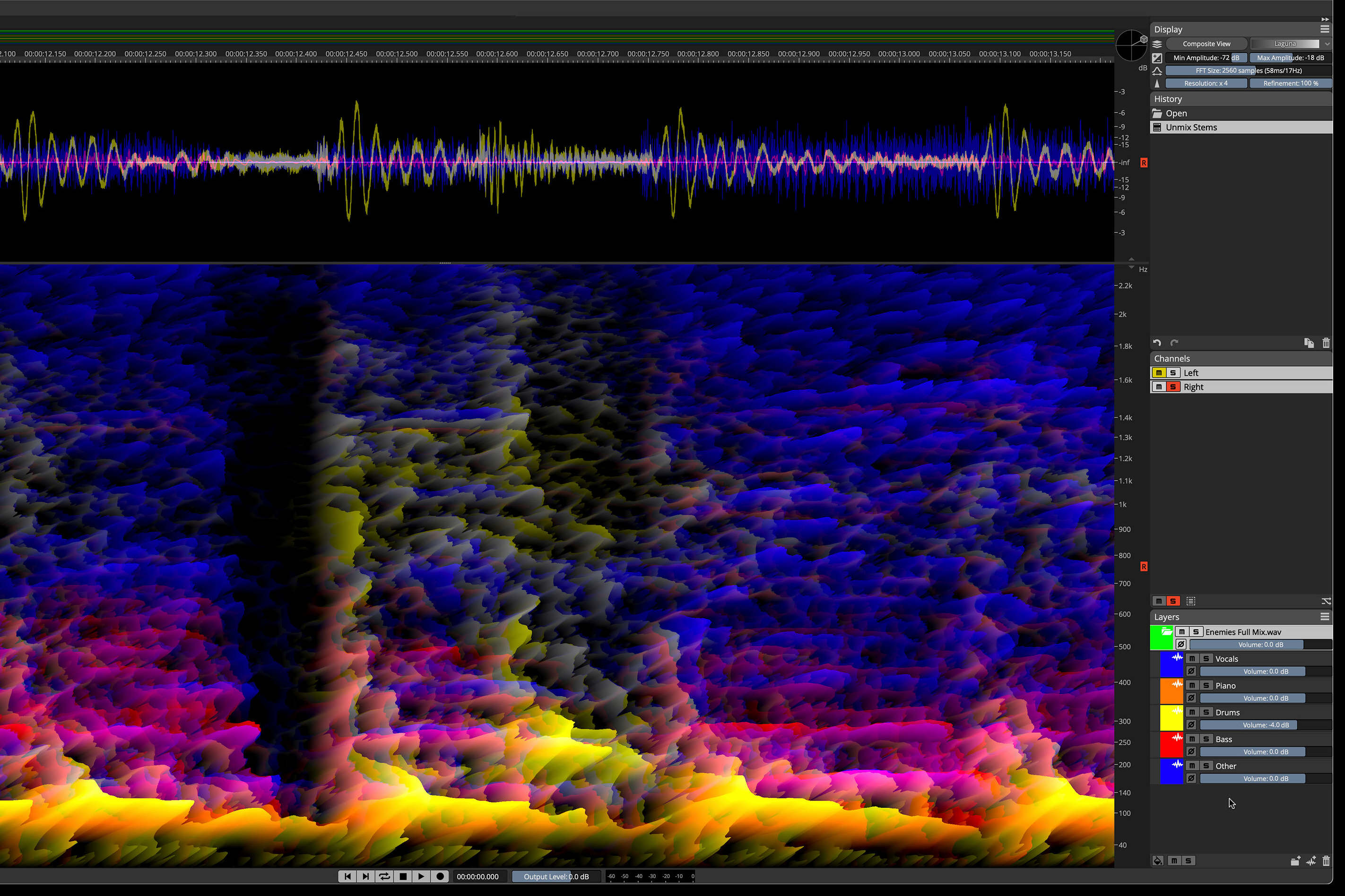This screenshot has height=896, width=1345.
Task: Mute the Drums layer
Action: coord(1192,713)
